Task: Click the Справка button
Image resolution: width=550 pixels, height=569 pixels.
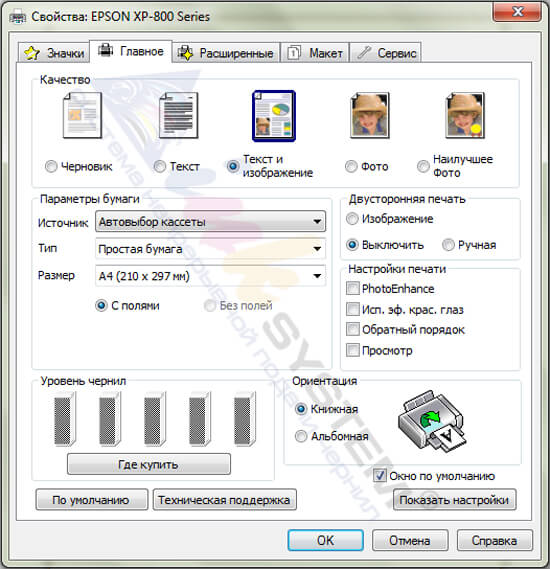Action: point(495,540)
